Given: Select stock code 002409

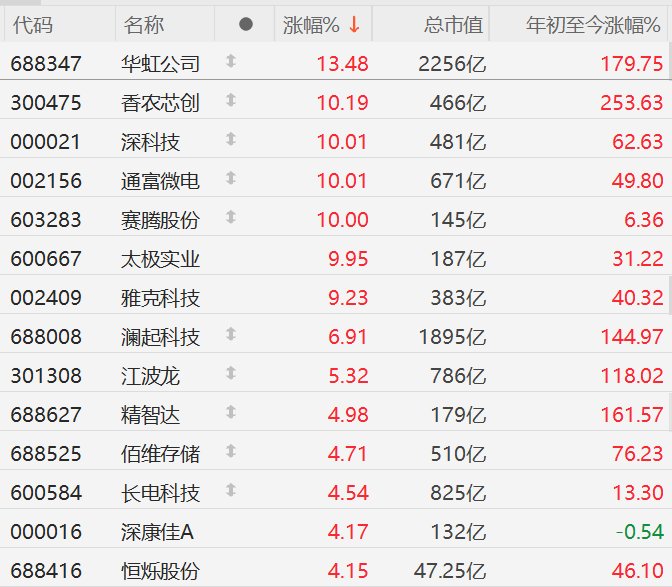Looking at the screenshot, I should [x=46, y=298].
